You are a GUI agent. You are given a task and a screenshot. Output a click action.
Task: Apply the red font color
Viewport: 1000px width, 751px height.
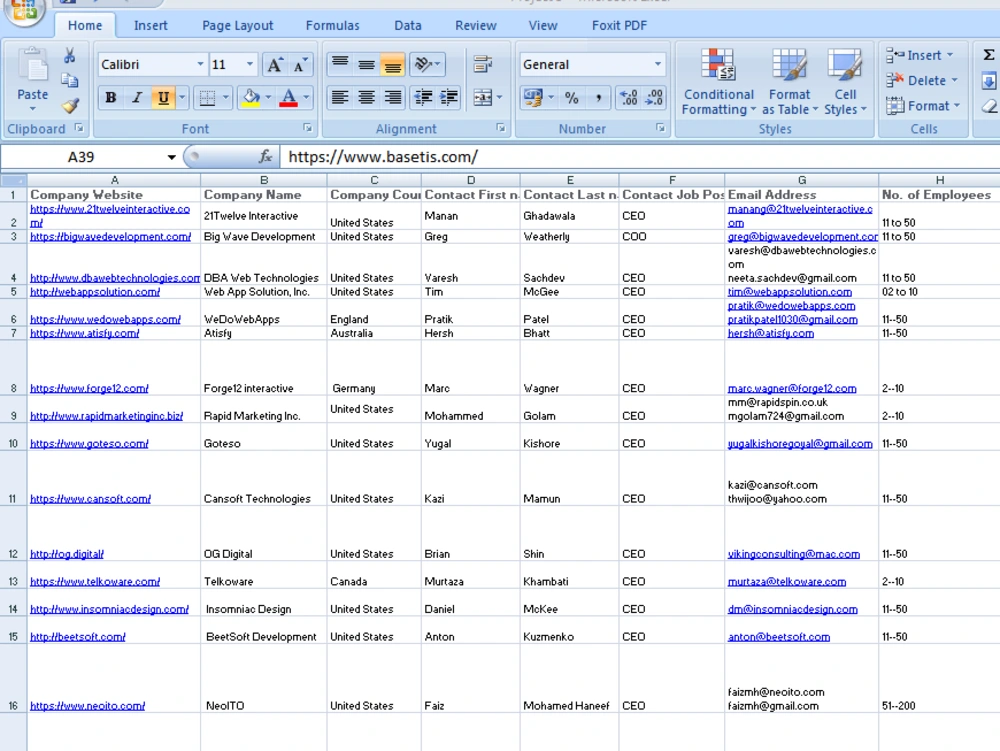(x=288, y=98)
